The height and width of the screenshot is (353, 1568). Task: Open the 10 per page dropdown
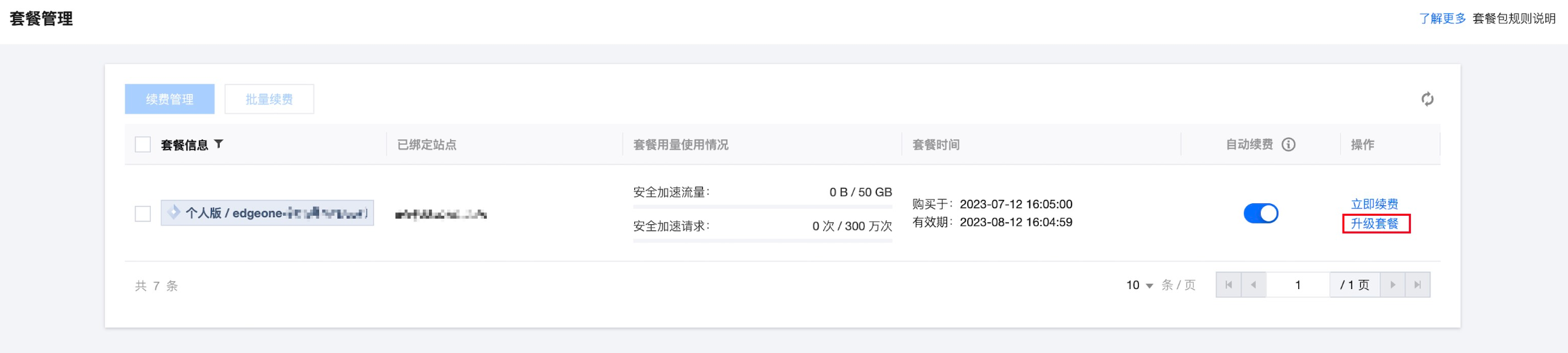pos(1140,285)
